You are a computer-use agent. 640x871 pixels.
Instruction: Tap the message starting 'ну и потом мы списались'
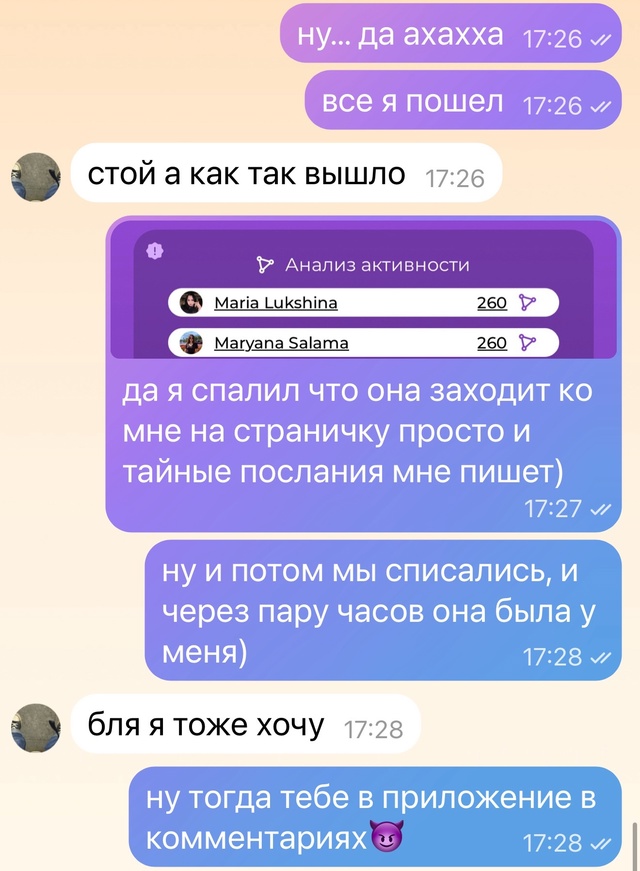[x=383, y=610]
